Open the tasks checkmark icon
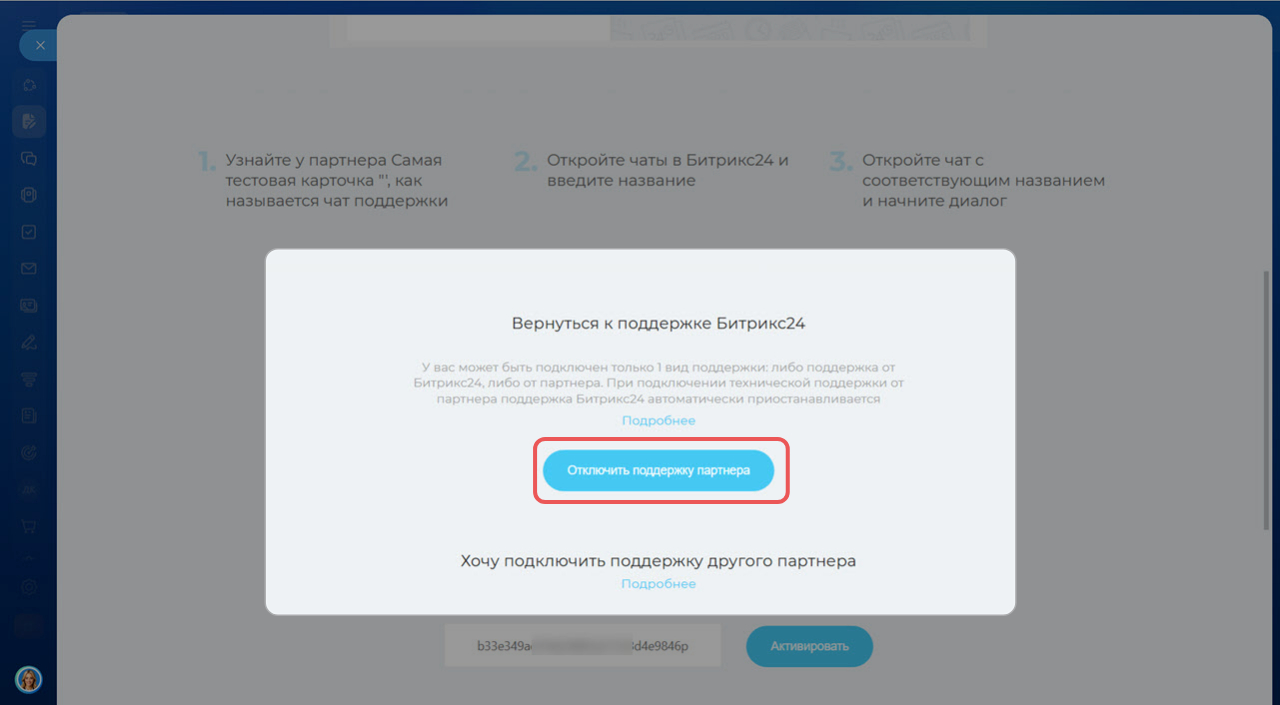 point(29,231)
